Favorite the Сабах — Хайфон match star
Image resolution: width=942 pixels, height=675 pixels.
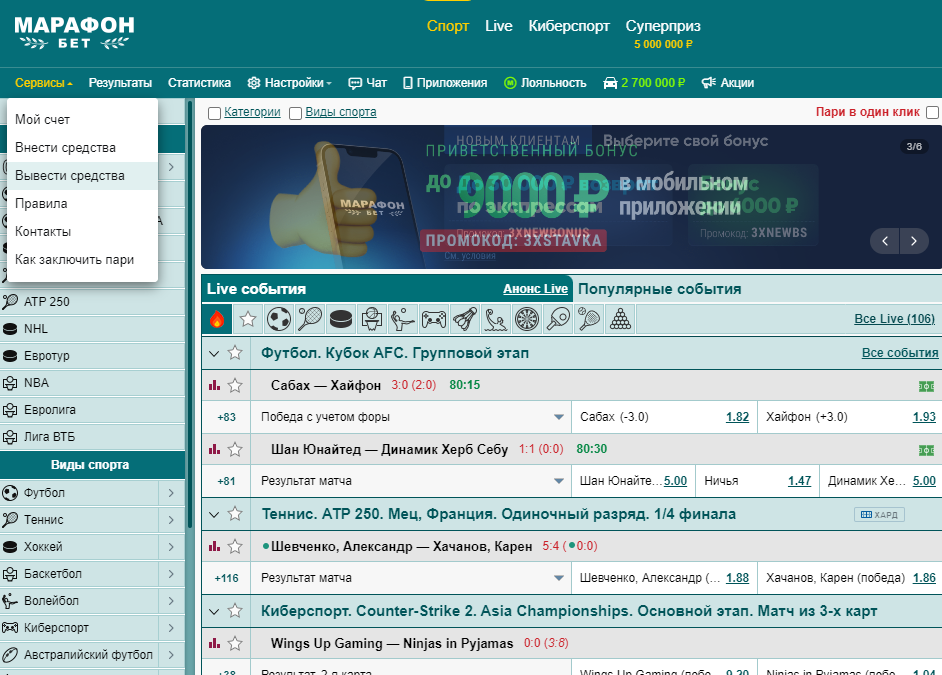tap(235, 385)
